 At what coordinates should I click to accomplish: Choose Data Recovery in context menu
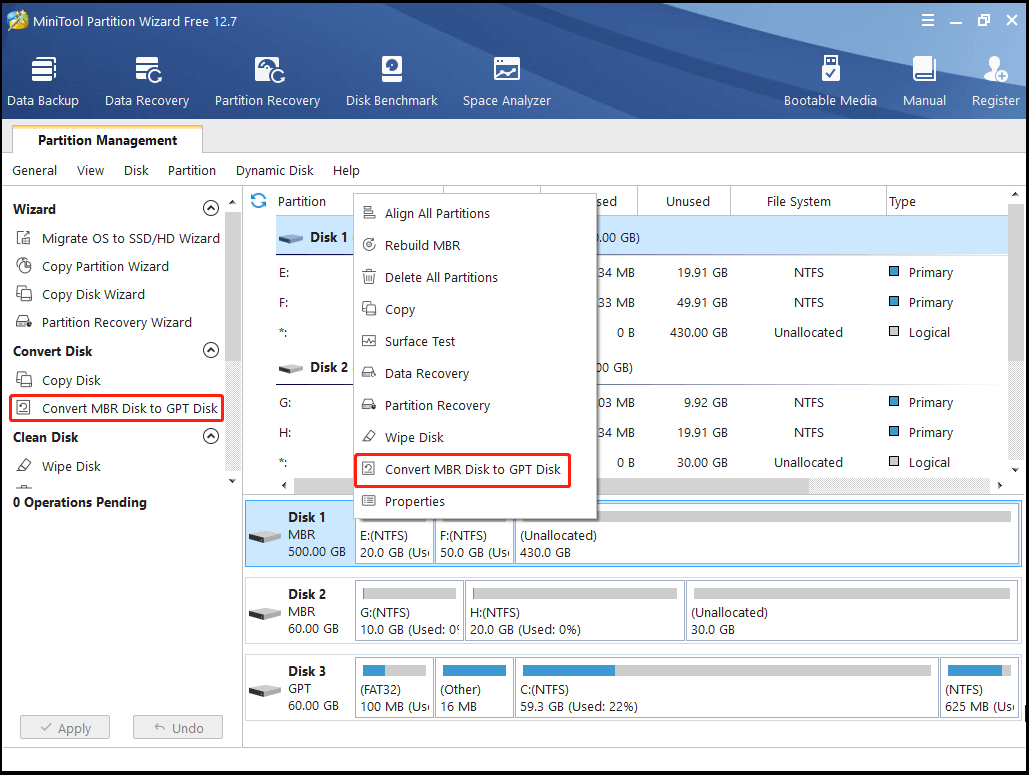(x=474, y=373)
